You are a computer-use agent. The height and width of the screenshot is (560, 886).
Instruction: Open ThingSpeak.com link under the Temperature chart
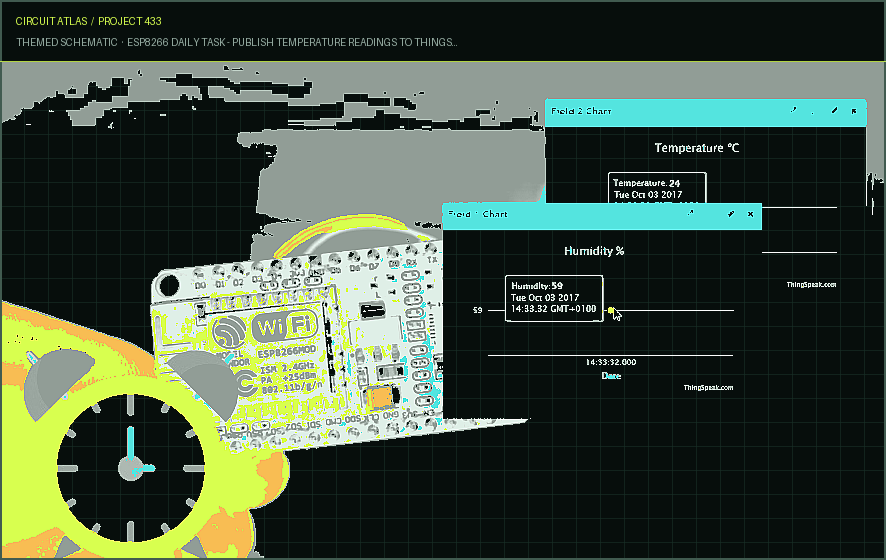tap(811, 284)
